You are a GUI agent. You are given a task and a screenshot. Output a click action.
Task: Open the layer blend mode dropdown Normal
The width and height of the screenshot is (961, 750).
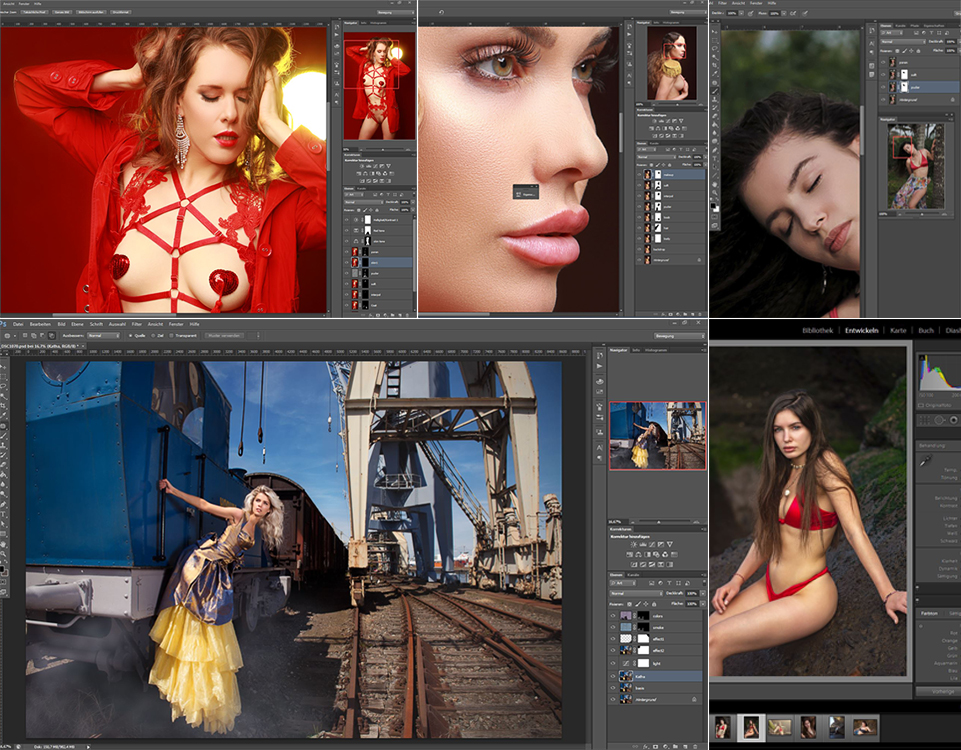point(636,593)
